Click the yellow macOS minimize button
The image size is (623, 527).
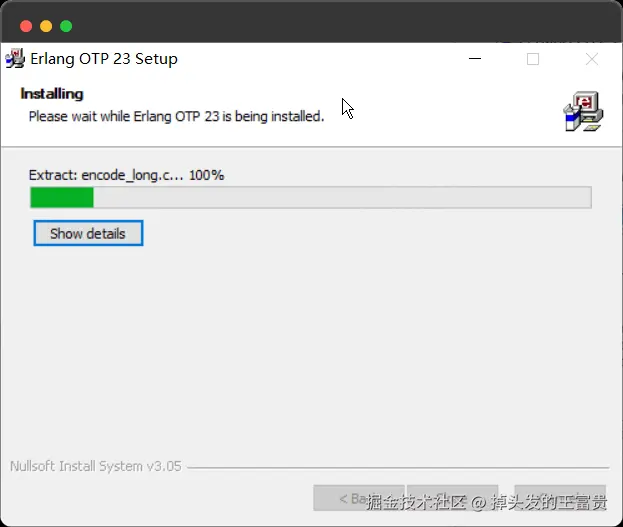point(46,26)
